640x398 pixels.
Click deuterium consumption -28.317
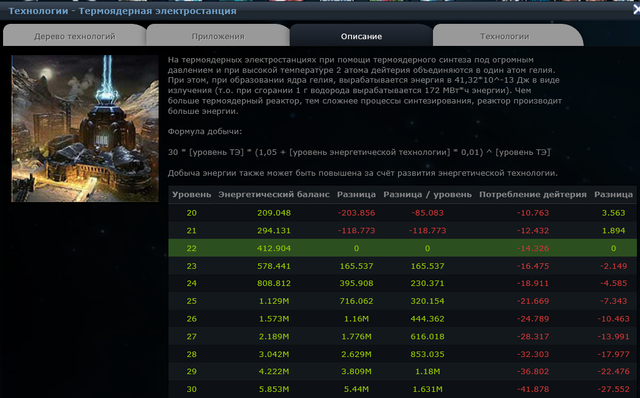[x=533, y=336]
